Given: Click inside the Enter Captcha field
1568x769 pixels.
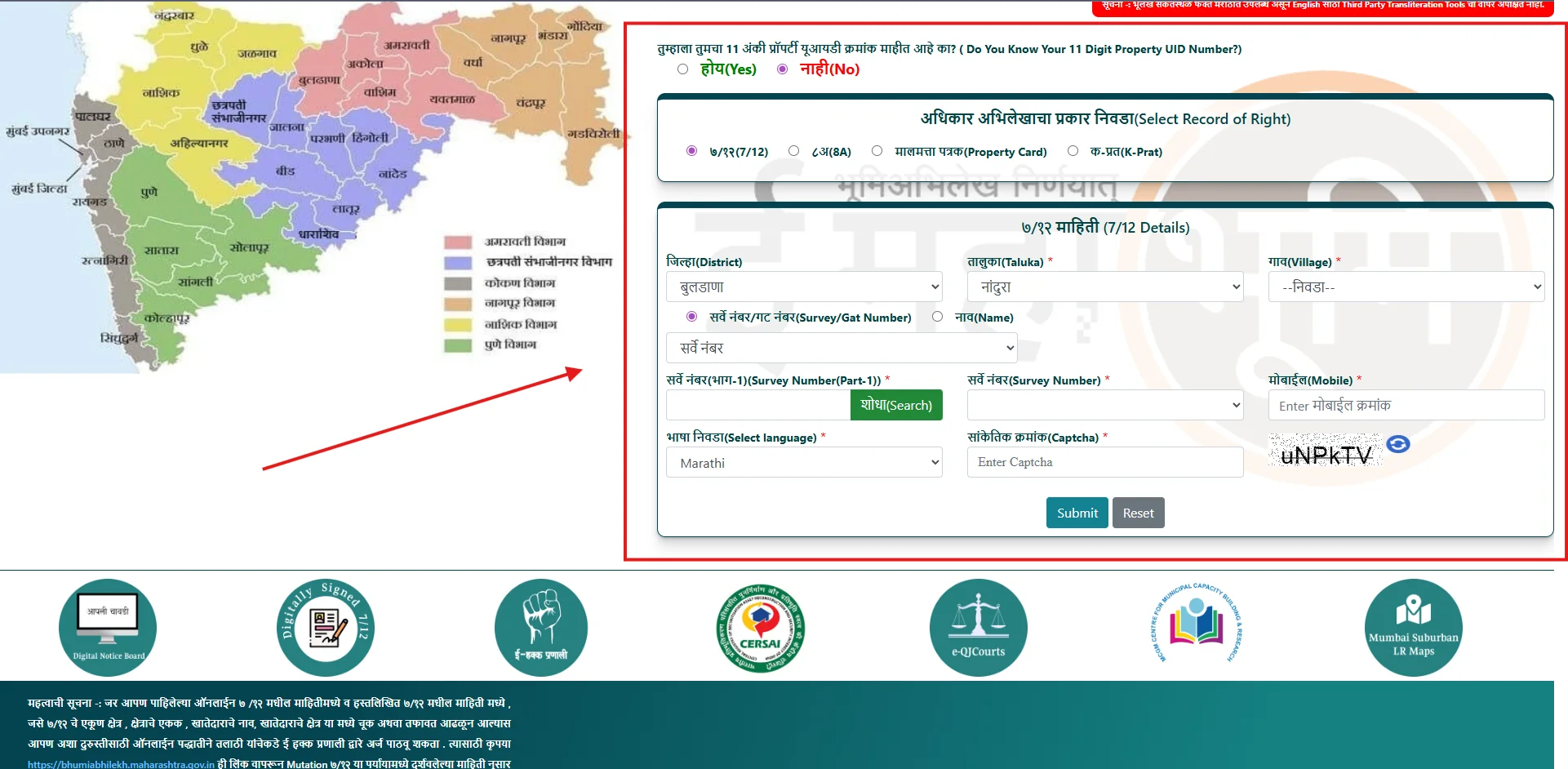Looking at the screenshot, I should tap(1104, 462).
